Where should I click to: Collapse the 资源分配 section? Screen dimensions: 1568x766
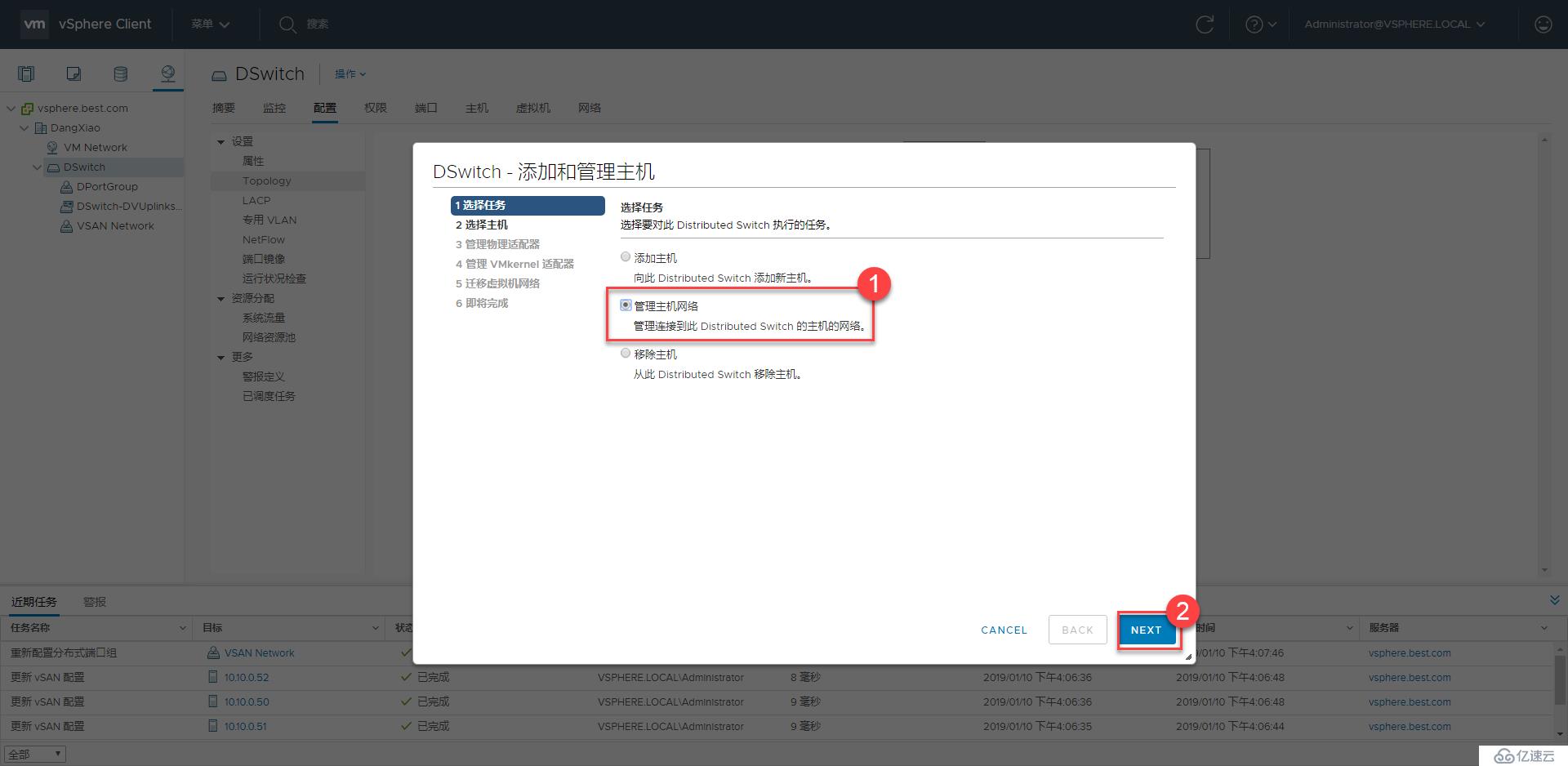220,299
